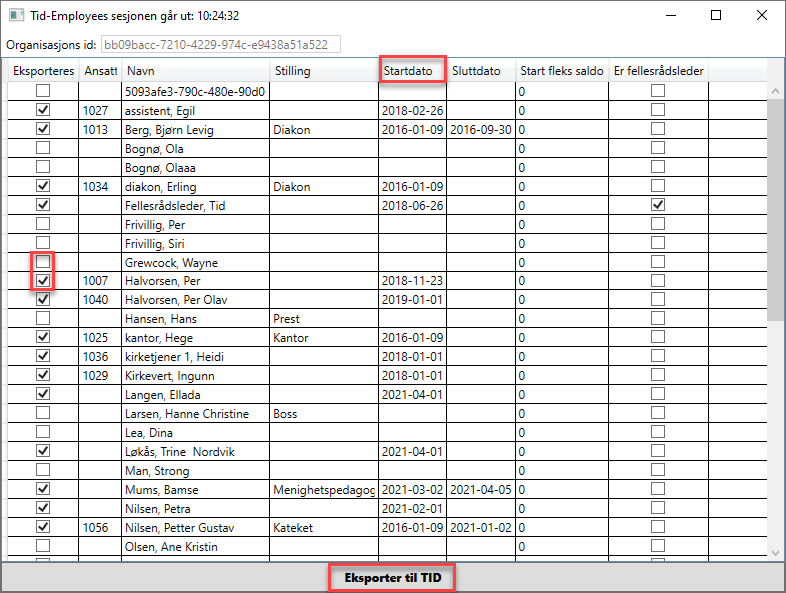Uncheck export box for Løkås, Trine Nordvik
This screenshot has width=786, height=593.
[x=43, y=451]
